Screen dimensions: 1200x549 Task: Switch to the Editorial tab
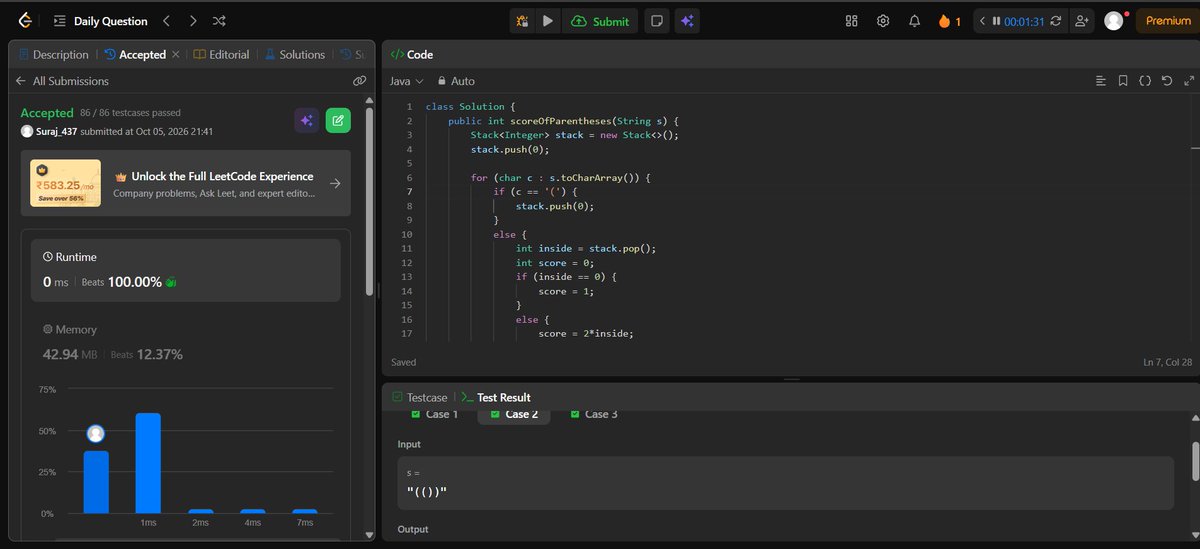click(x=222, y=55)
